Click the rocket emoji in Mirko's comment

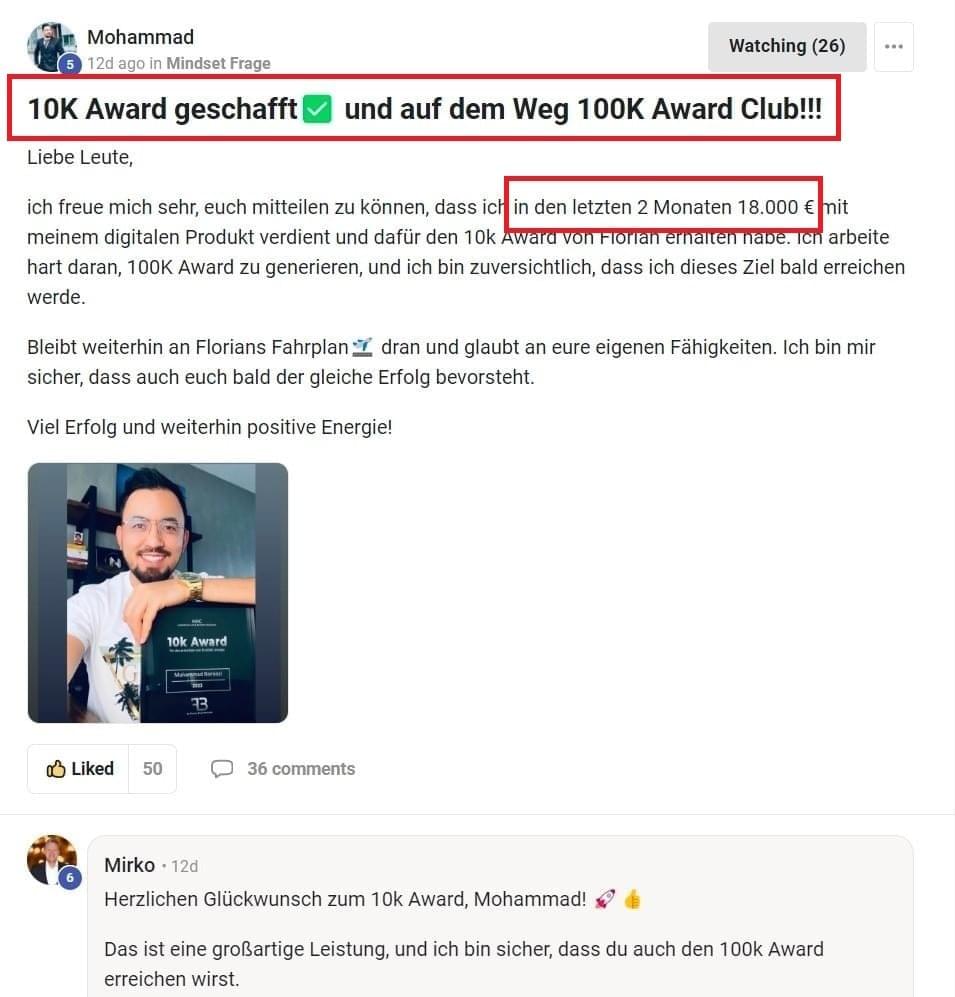[605, 900]
